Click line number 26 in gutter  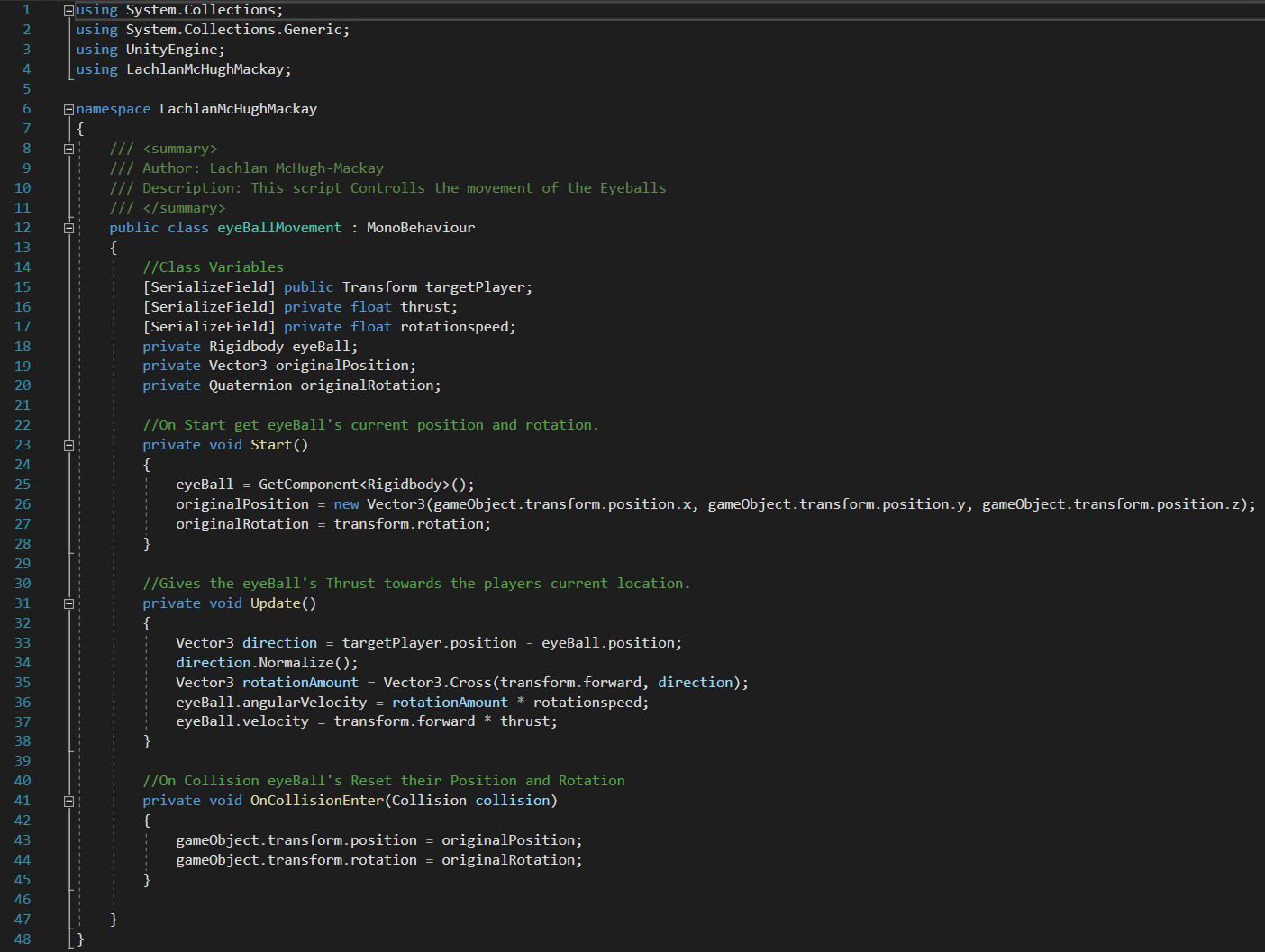click(x=23, y=504)
